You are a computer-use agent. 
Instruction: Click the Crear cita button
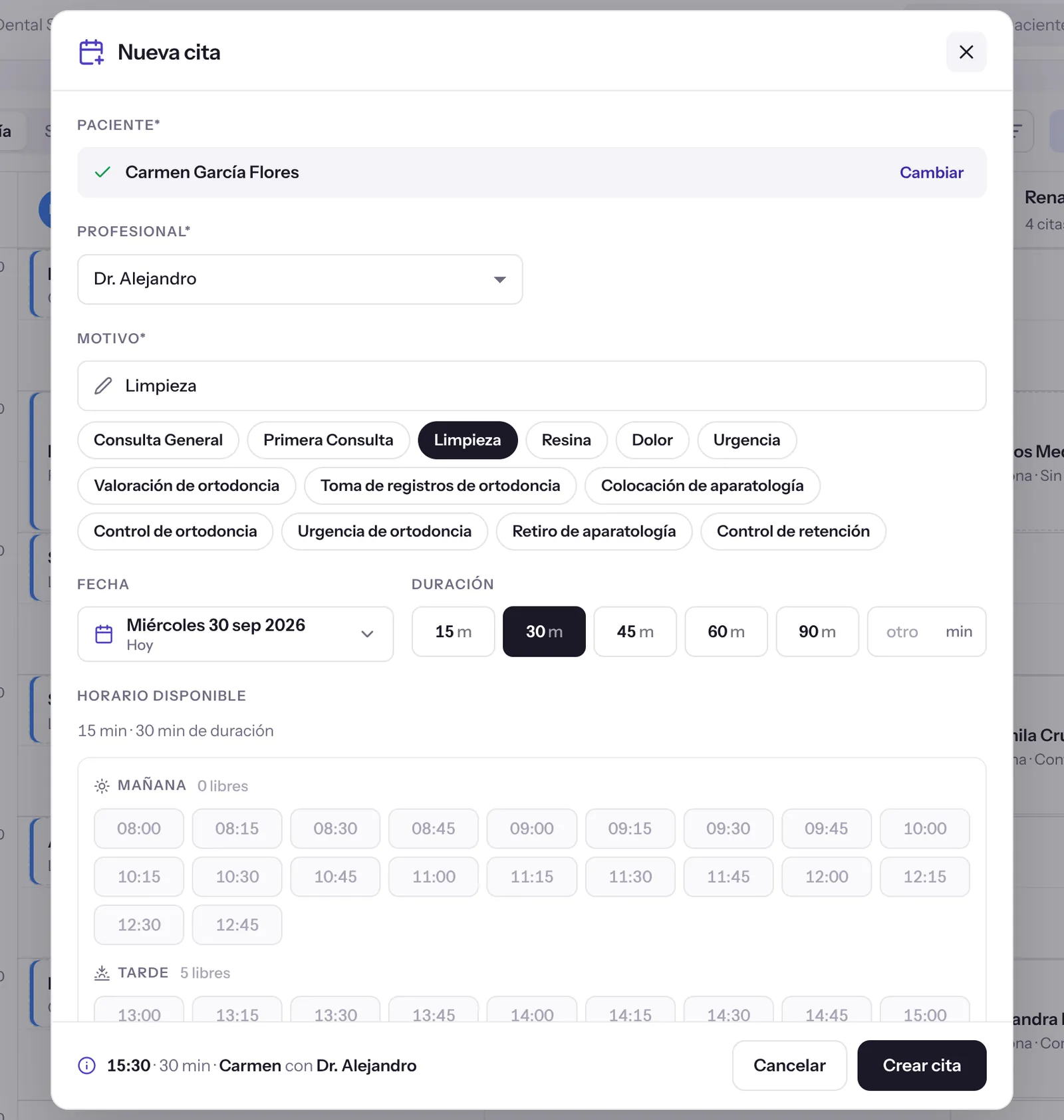click(922, 1065)
